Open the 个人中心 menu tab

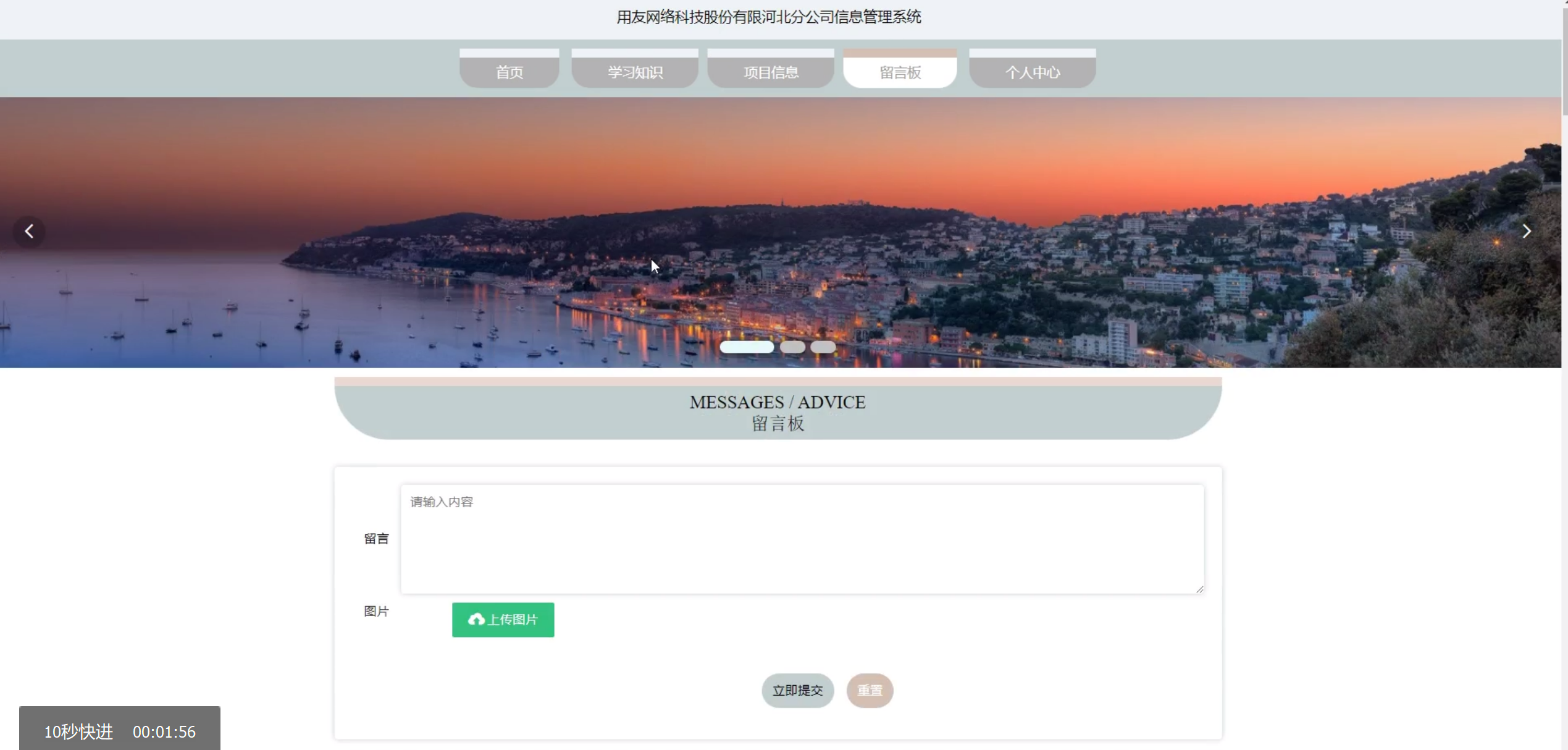(1032, 72)
